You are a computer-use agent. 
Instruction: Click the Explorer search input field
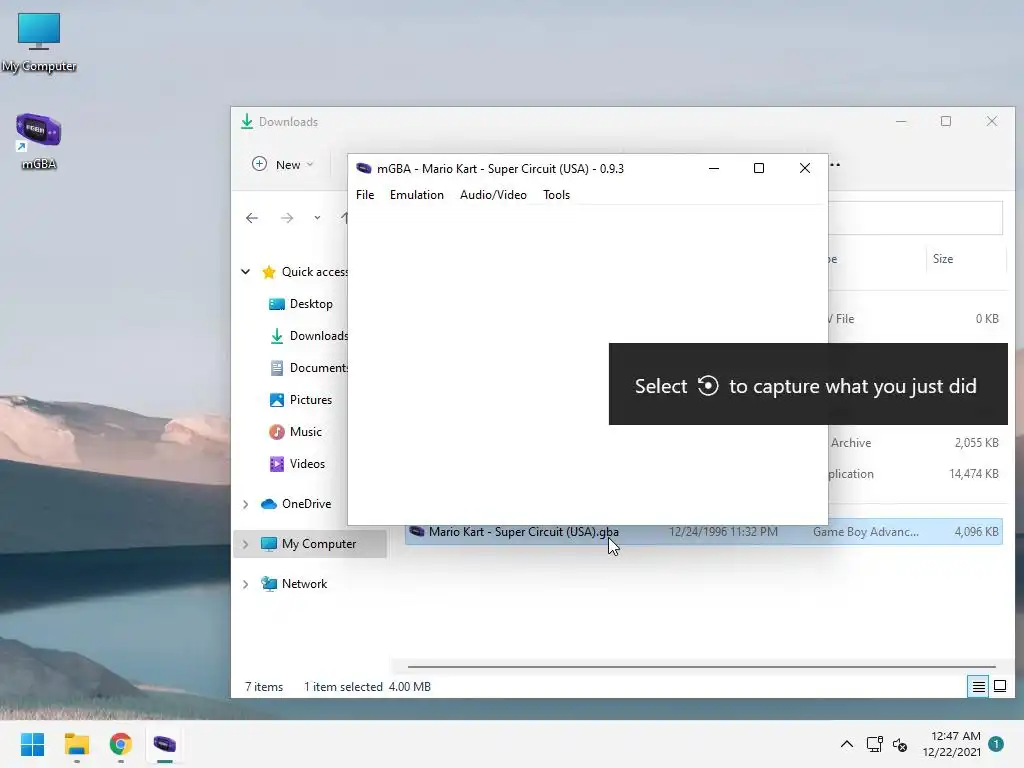tap(915, 218)
